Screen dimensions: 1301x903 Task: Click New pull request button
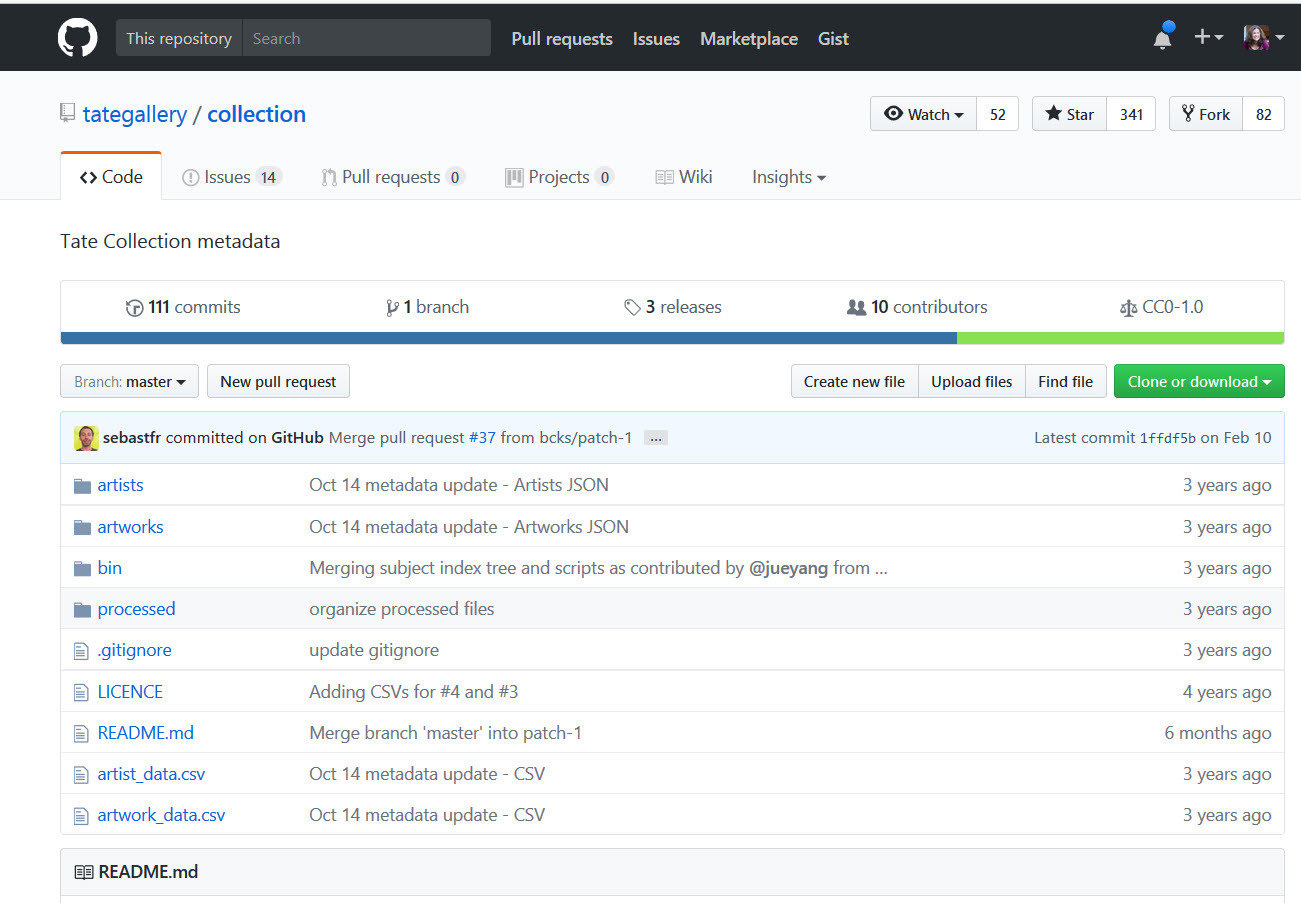point(278,381)
